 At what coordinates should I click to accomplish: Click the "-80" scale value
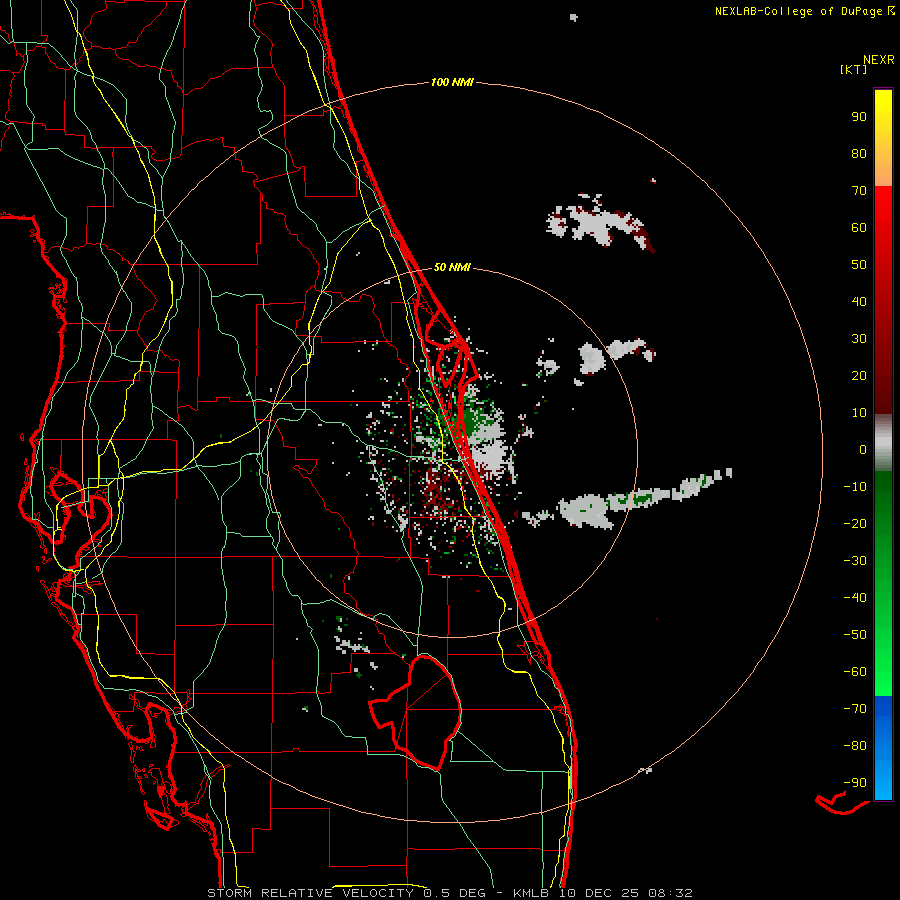tap(855, 746)
